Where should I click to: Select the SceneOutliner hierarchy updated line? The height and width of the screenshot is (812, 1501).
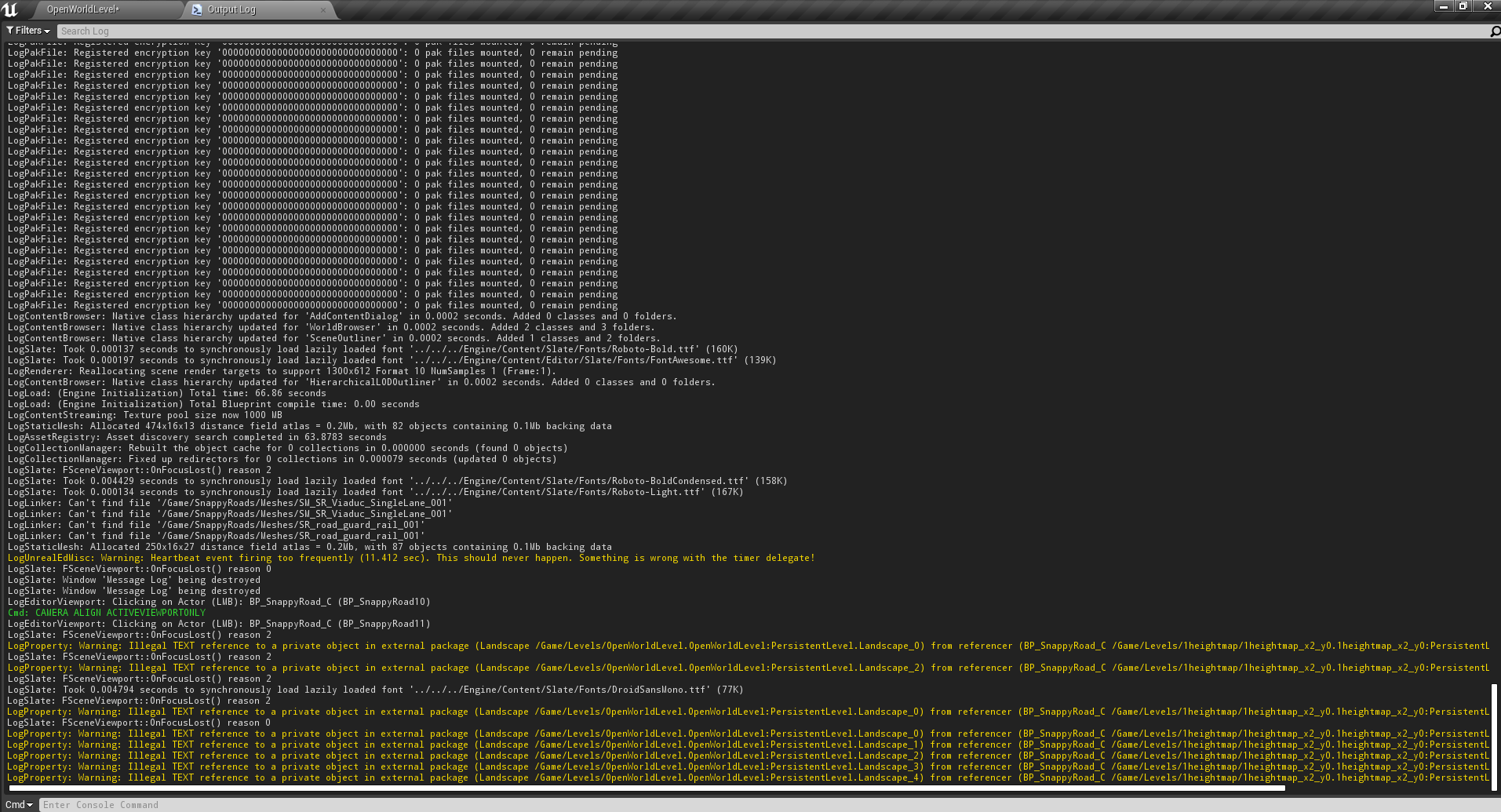tap(333, 338)
